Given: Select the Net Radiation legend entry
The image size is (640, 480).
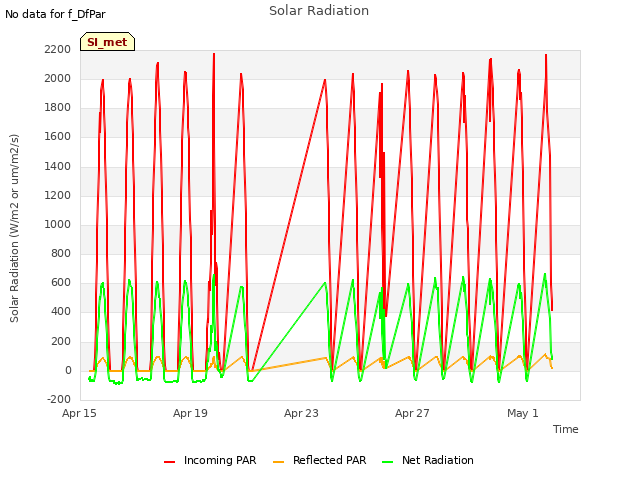Looking at the screenshot, I should (x=428, y=460).
